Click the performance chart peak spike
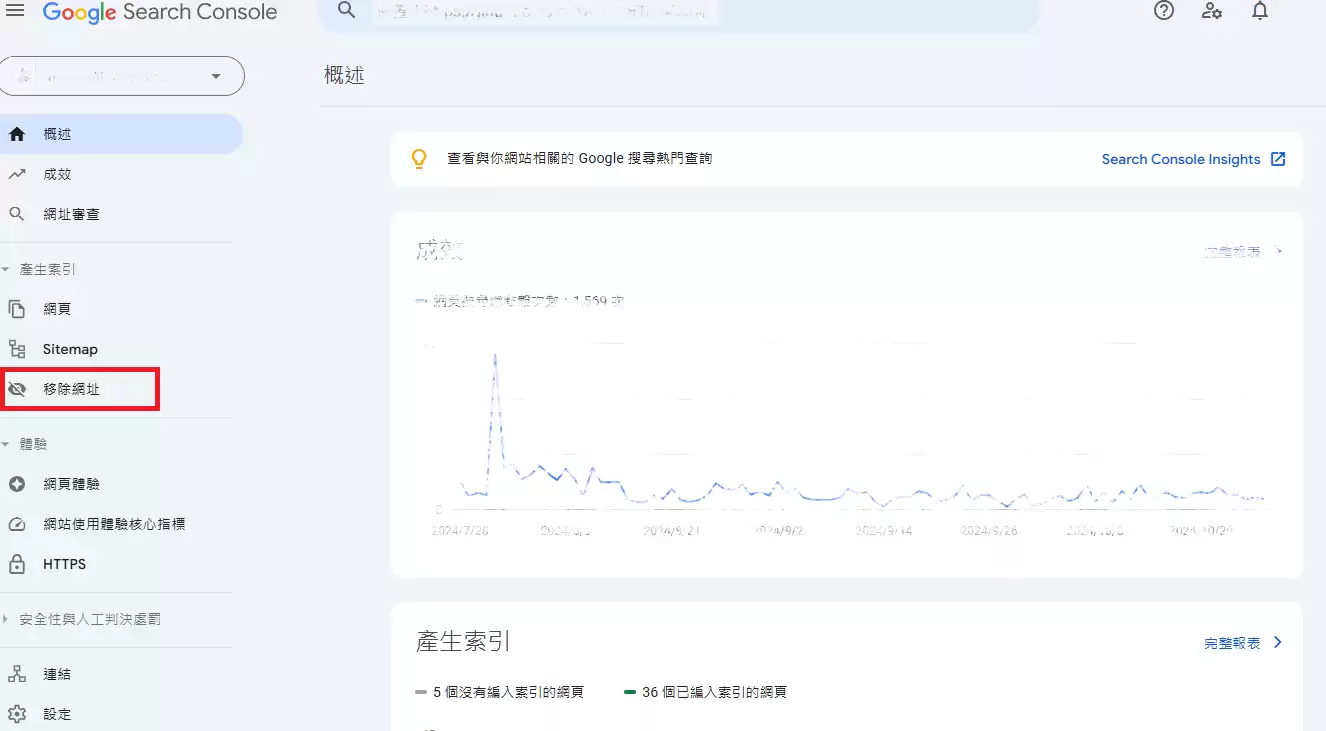 tap(495, 356)
